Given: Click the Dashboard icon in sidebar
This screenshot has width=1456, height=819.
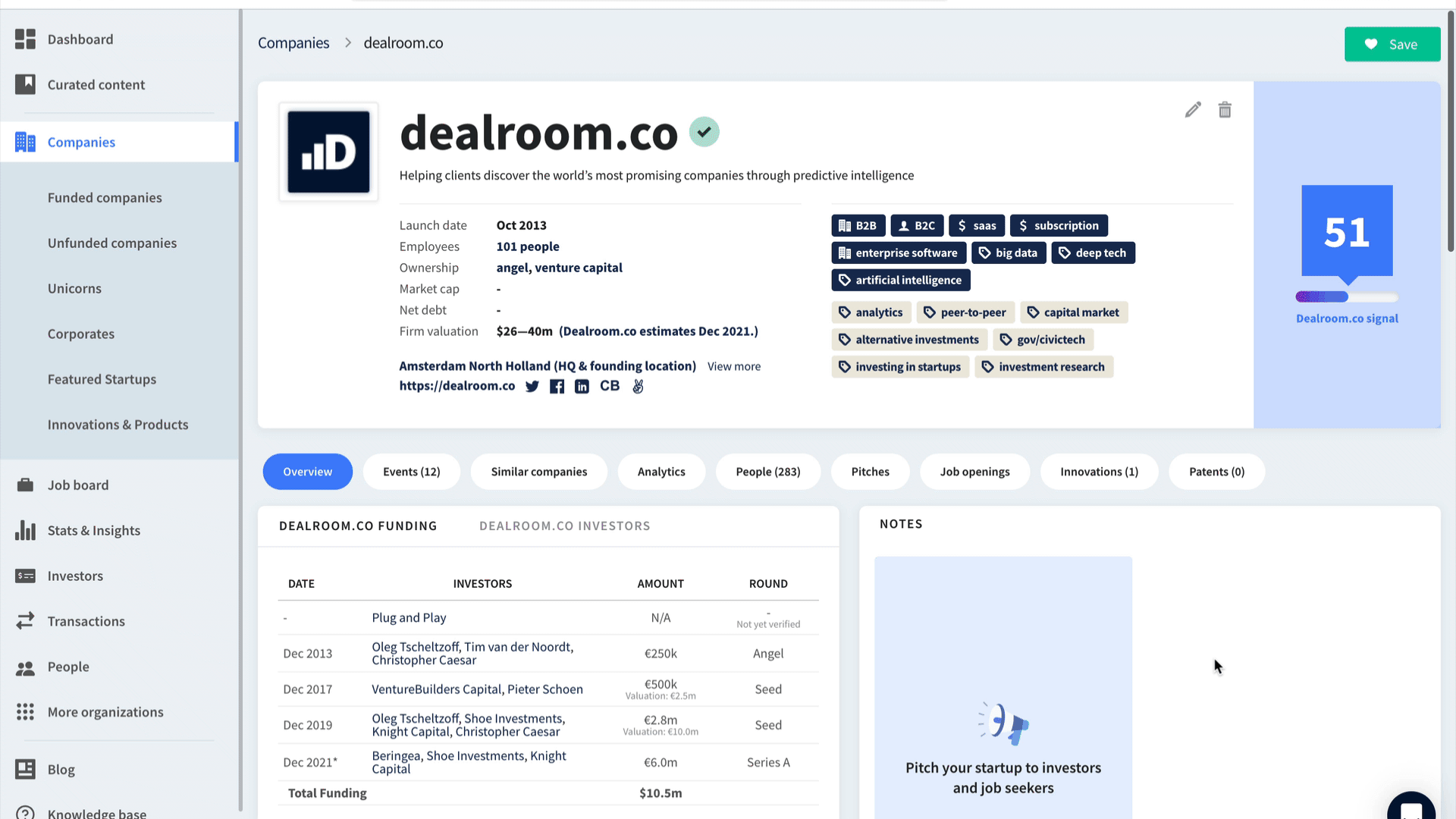Looking at the screenshot, I should click(x=25, y=39).
